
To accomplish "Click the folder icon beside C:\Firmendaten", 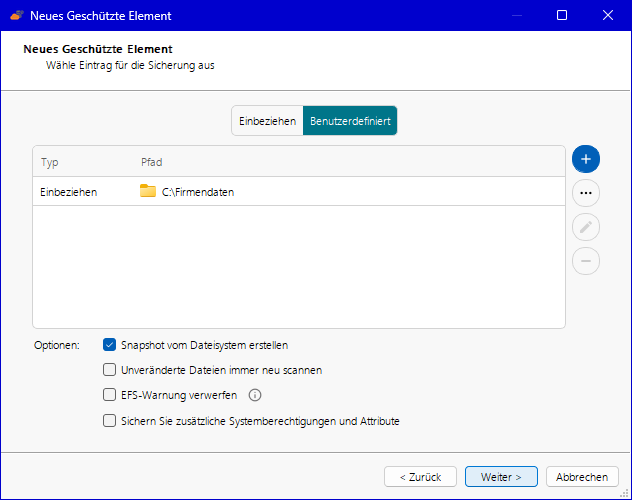I will point(148,191).
